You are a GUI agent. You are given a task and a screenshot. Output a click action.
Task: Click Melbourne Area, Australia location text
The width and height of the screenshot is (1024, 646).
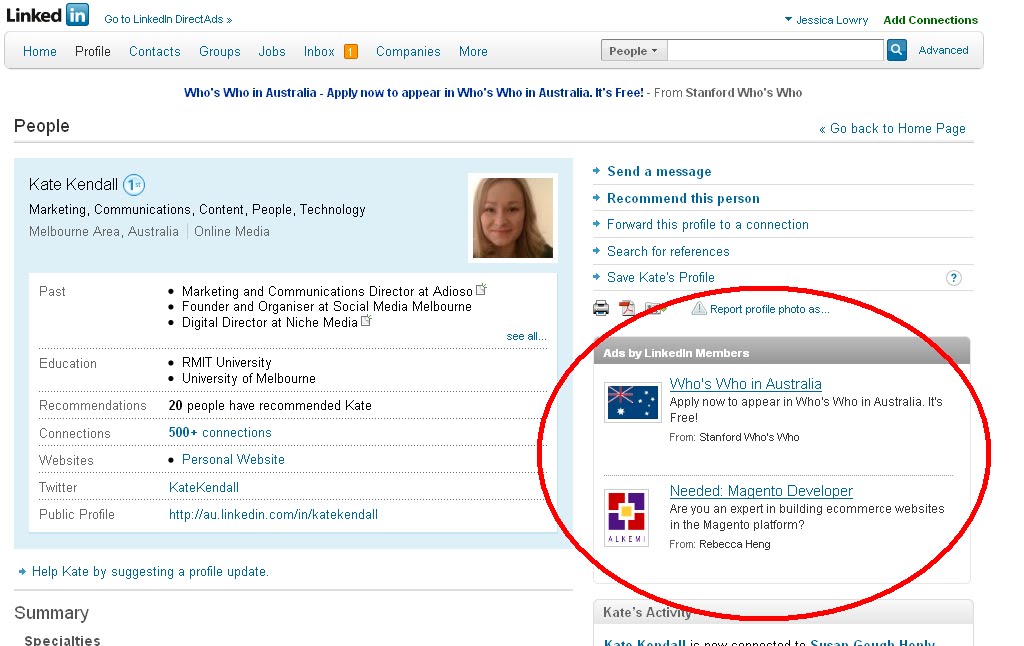(x=104, y=231)
